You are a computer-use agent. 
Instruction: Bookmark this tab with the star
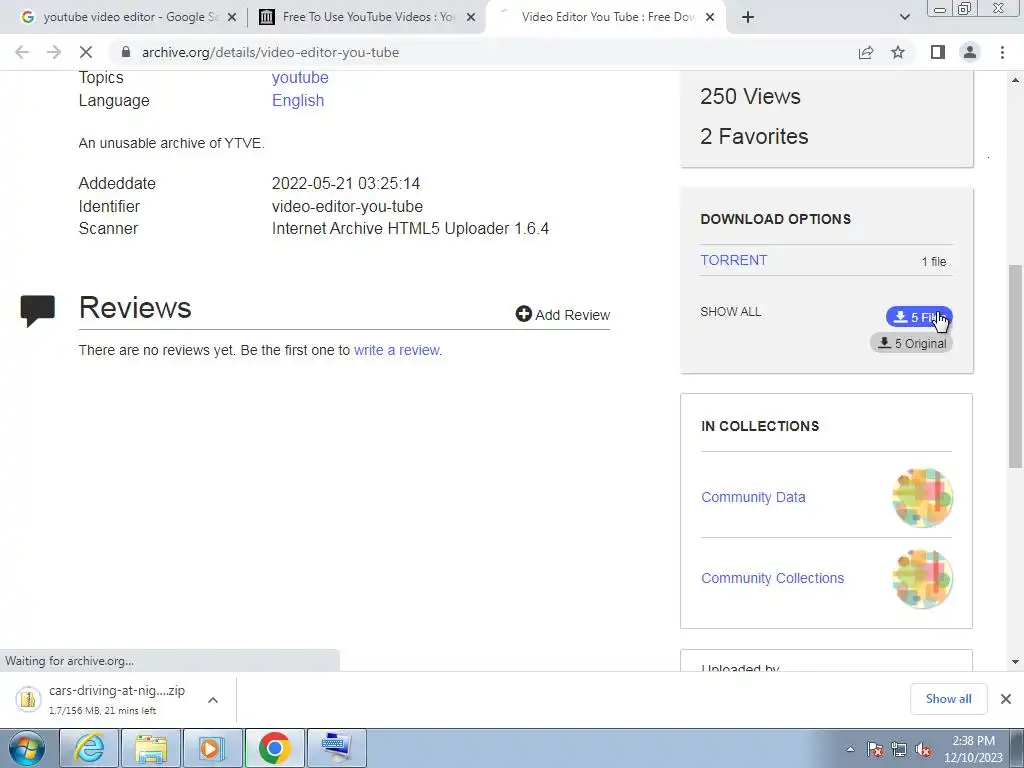pos(898,52)
